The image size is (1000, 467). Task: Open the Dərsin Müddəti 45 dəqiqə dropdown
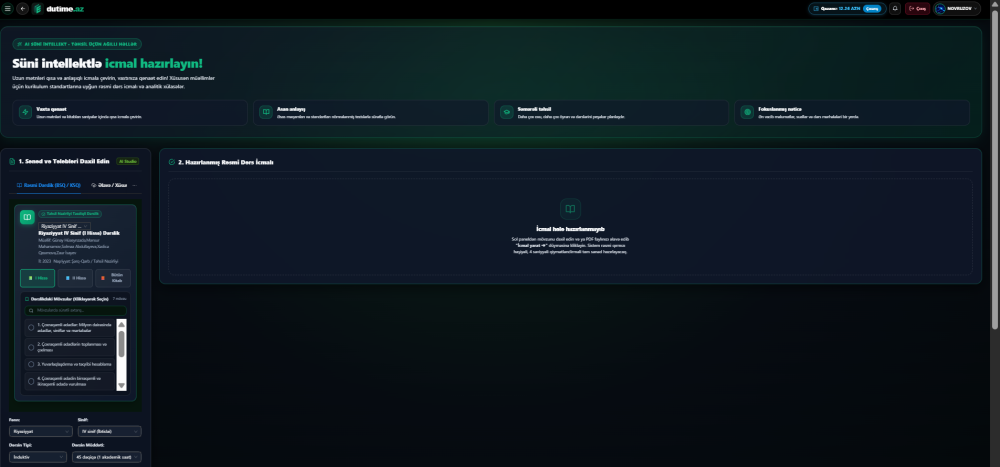[107, 457]
